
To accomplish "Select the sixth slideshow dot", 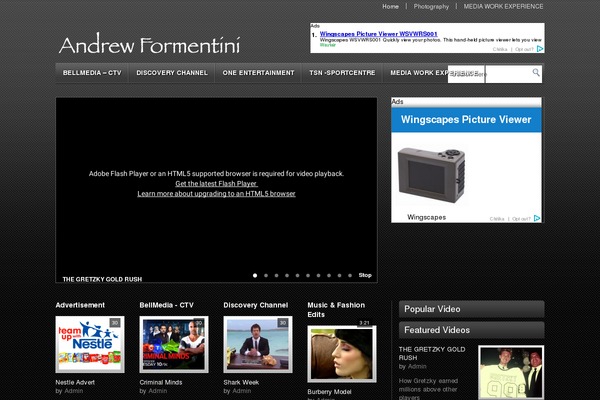I will coord(308,276).
